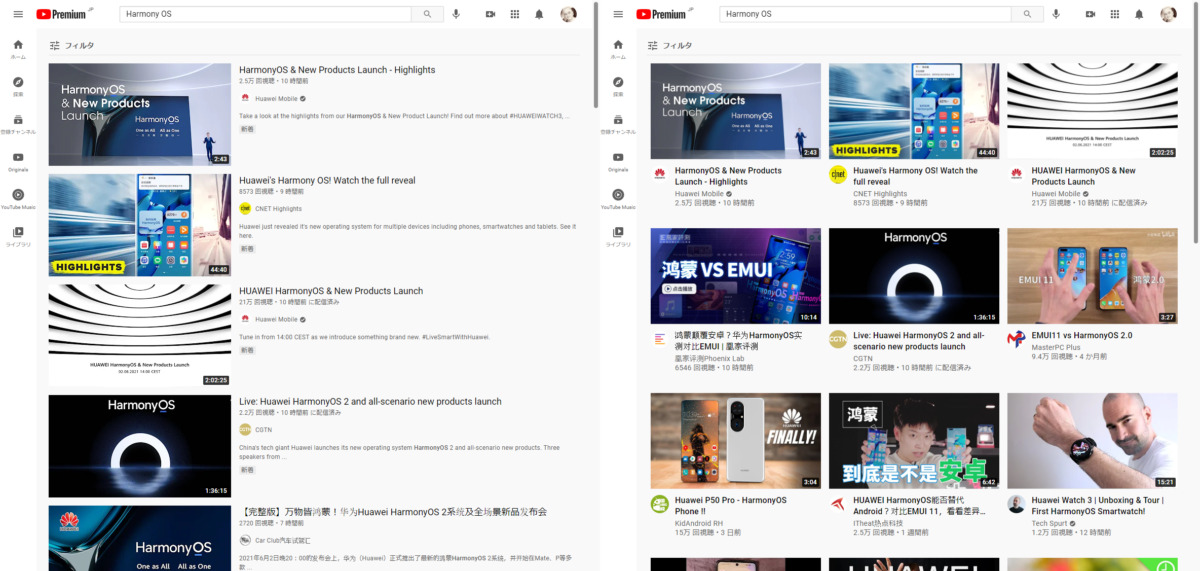Go to ホーム (Home) in the grid-view window sidebar
The height and width of the screenshot is (571, 1200).
click(x=618, y=49)
